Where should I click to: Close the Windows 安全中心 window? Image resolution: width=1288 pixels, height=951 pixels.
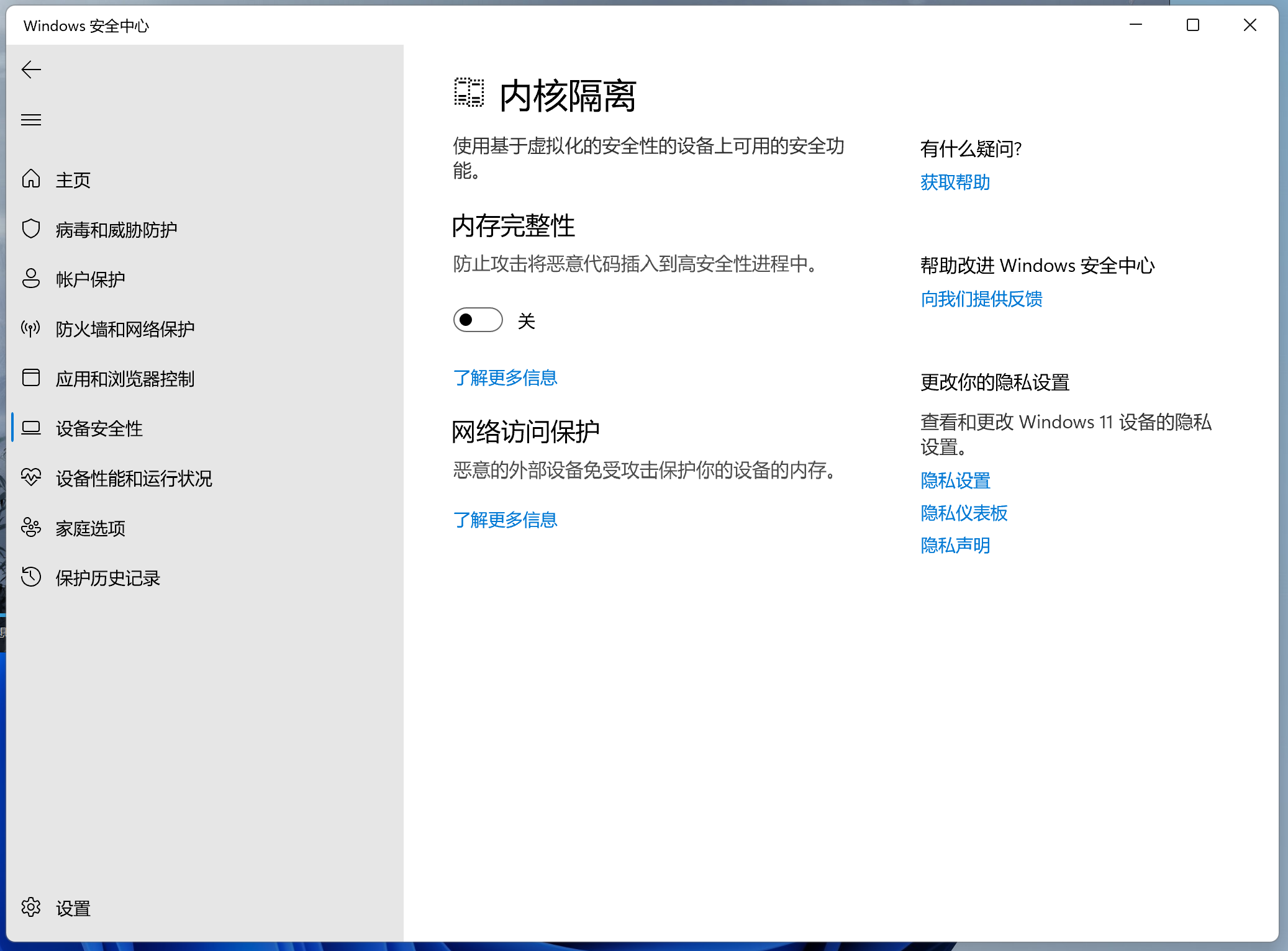[x=1250, y=25]
